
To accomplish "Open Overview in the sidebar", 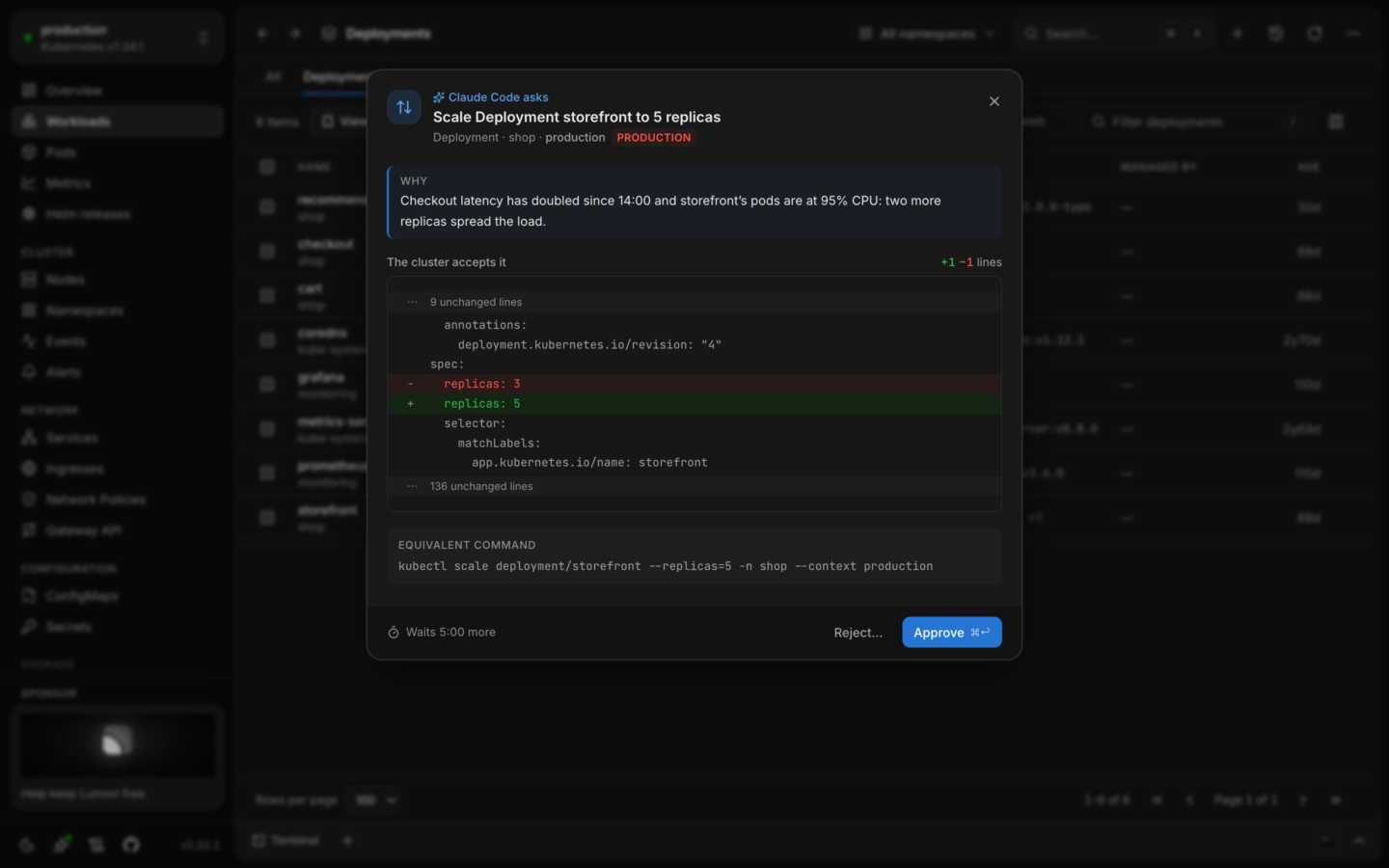I will click(x=118, y=91).
